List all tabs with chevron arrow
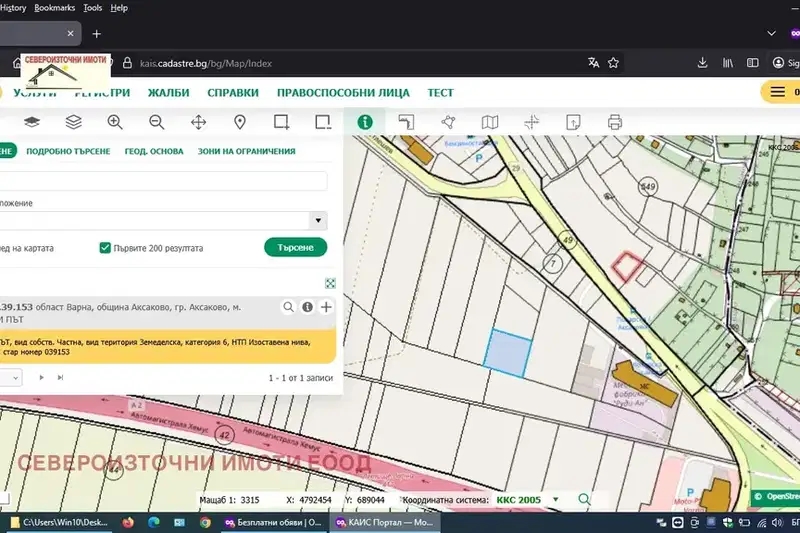 click(x=771, y=34)
